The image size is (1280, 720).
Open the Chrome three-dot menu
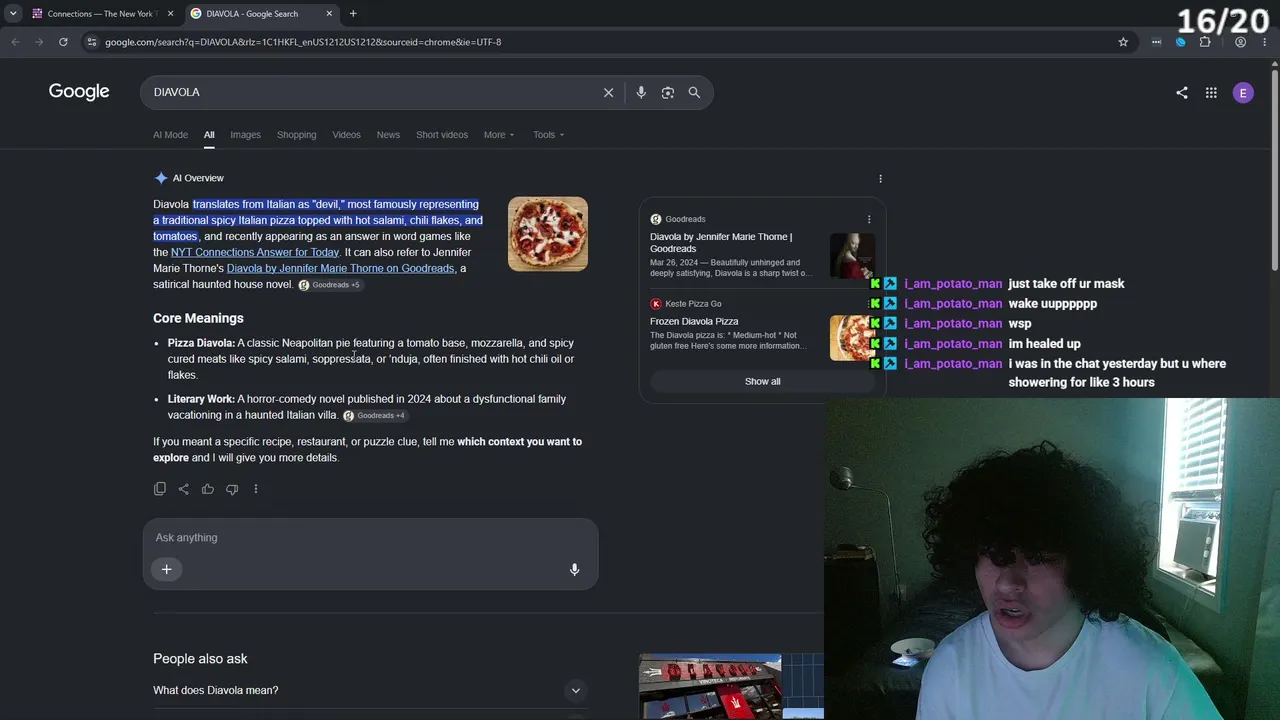[x=1264, y=42]
